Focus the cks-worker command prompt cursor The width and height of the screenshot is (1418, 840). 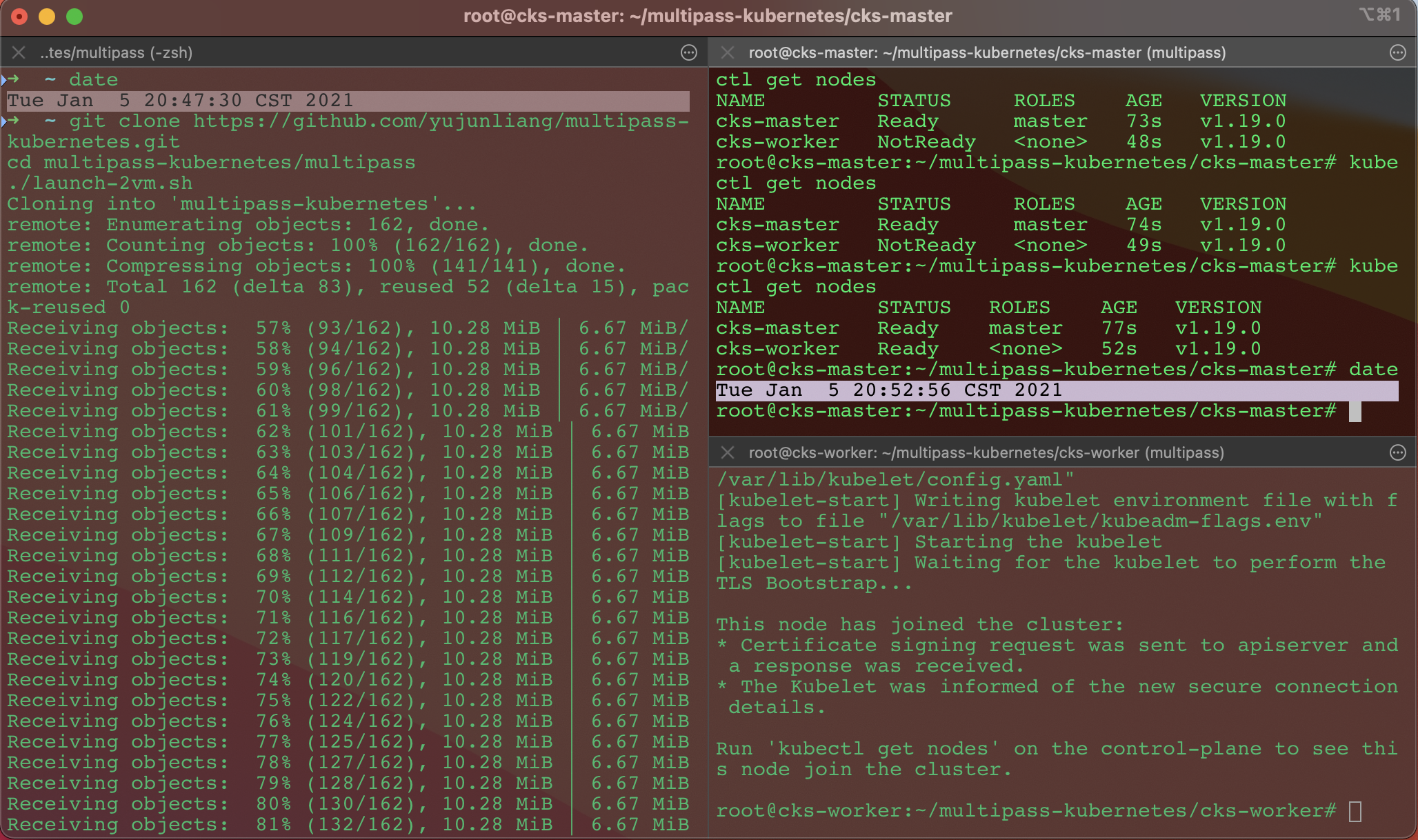[x=1355, y=811]
